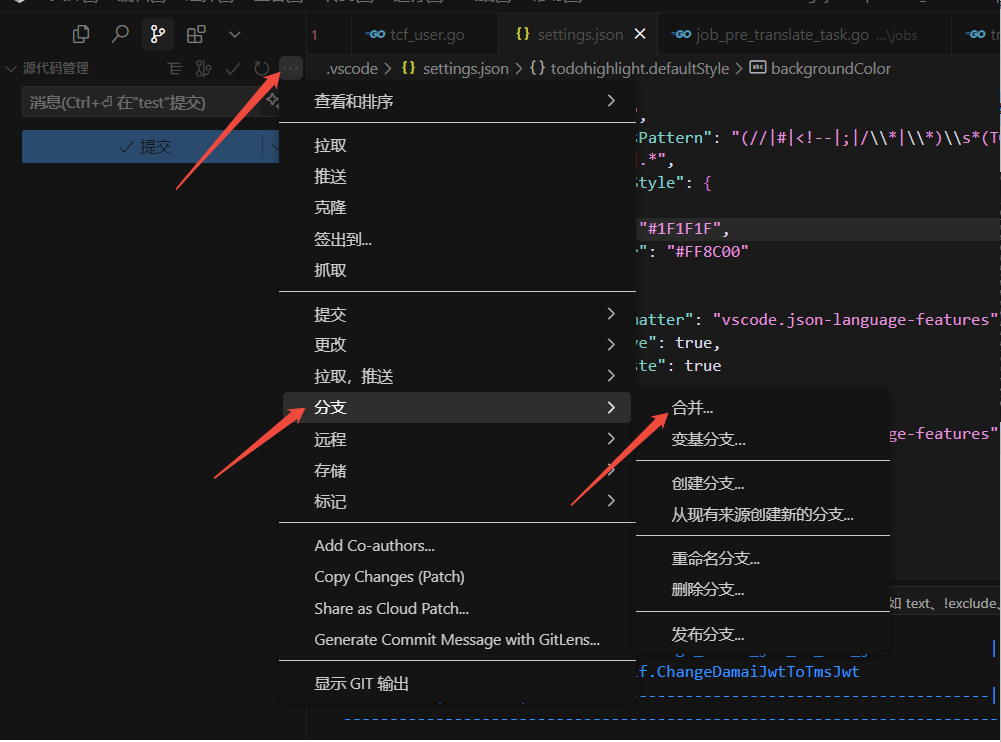1001x742 pixels.
Task: Open the 查看和排序 submenu
Action: click(457, 102)
